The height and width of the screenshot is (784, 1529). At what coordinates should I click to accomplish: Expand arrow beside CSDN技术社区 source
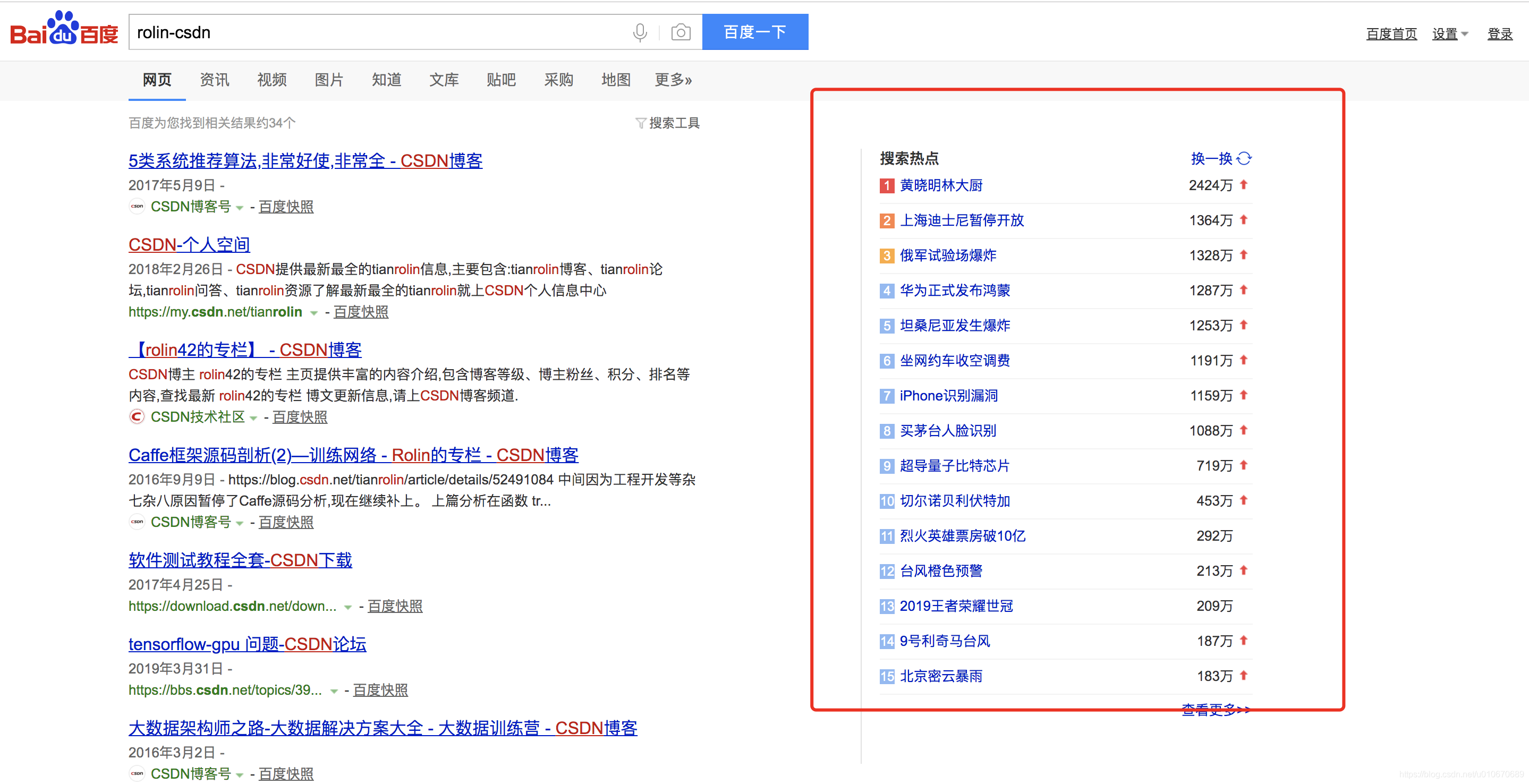coord(253,418)
